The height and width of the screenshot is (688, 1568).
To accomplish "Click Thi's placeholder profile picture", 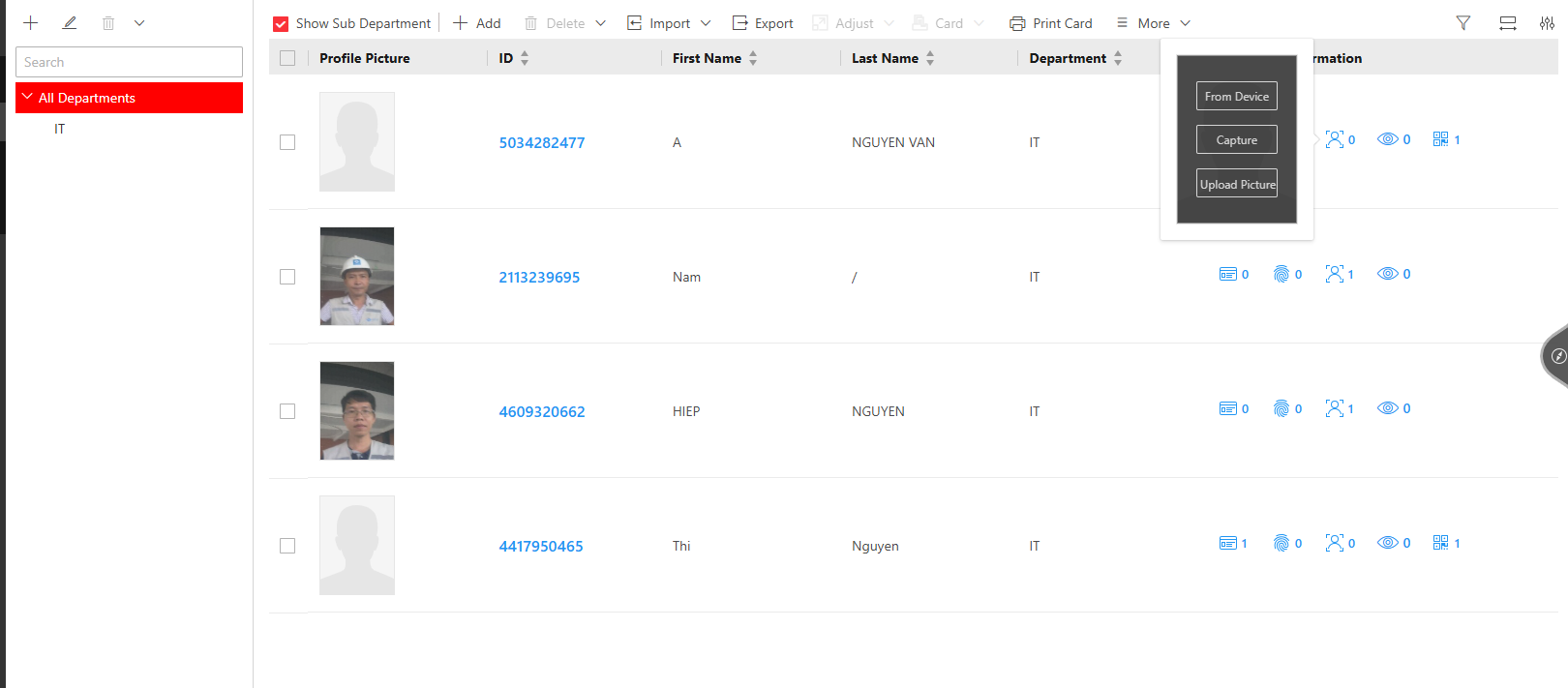I will (x=357, y=545).
